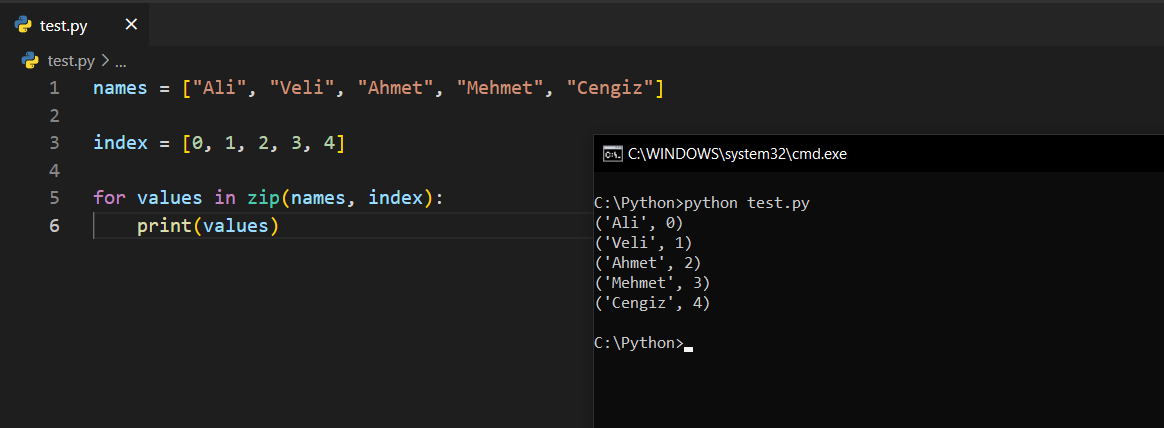Click line number 6 in the gutter
1164x428 pixels.
tap(53, 226)
